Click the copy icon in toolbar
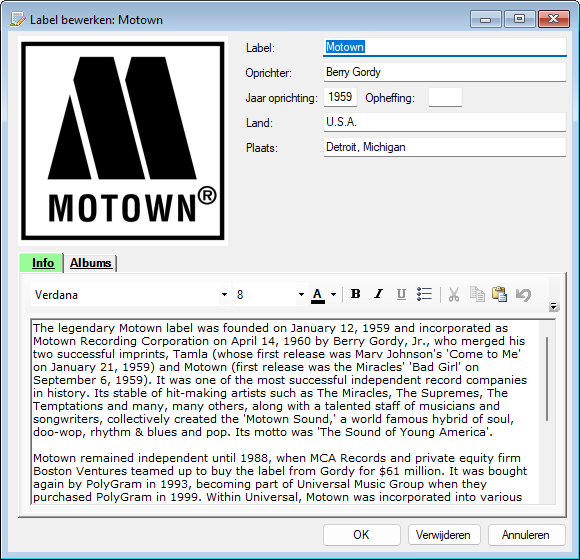Screen dimensions: 580x560 (x=477, y=295)
